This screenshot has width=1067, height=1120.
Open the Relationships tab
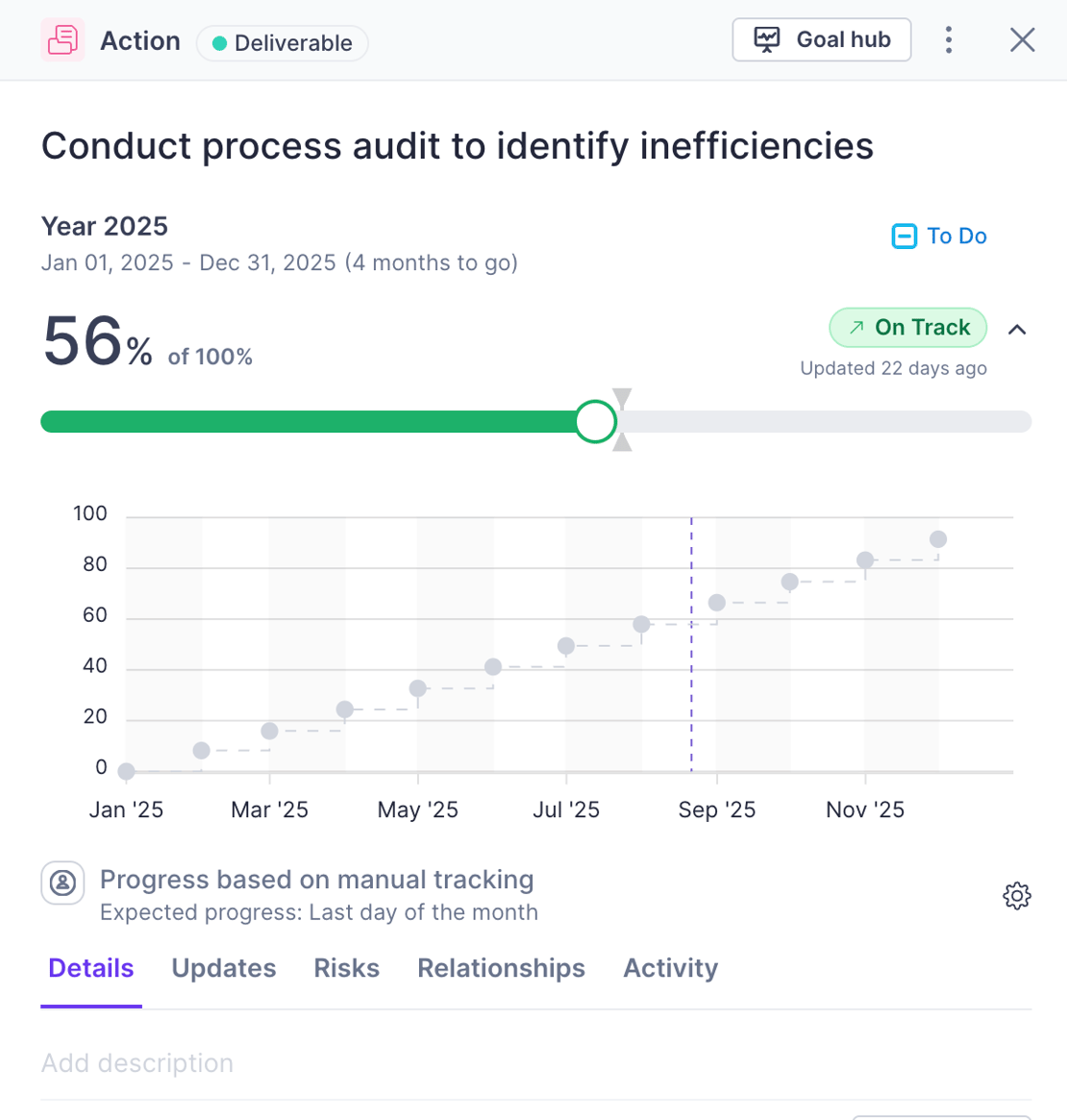pos(501,968)
